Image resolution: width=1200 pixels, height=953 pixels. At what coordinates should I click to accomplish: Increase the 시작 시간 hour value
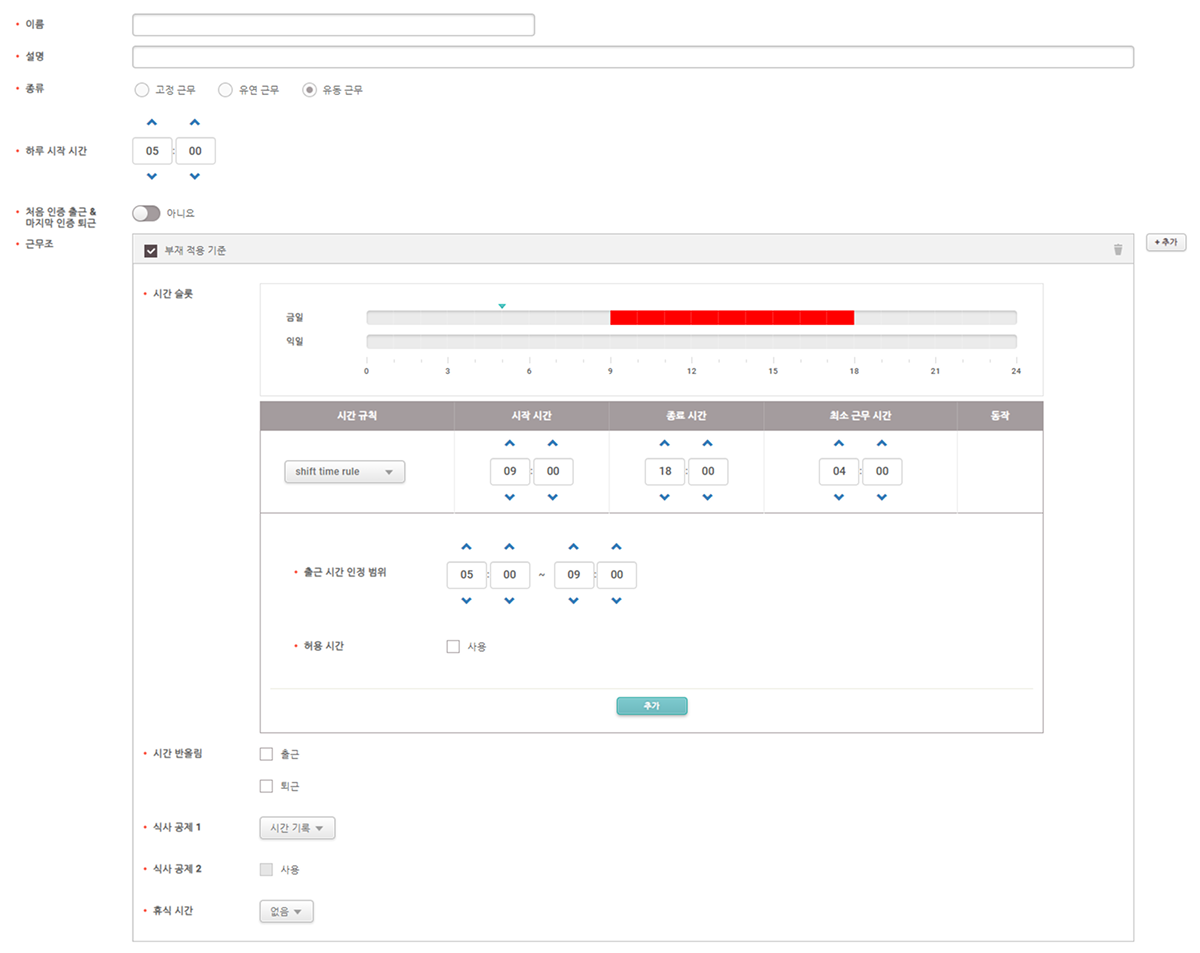coord(509,444)
